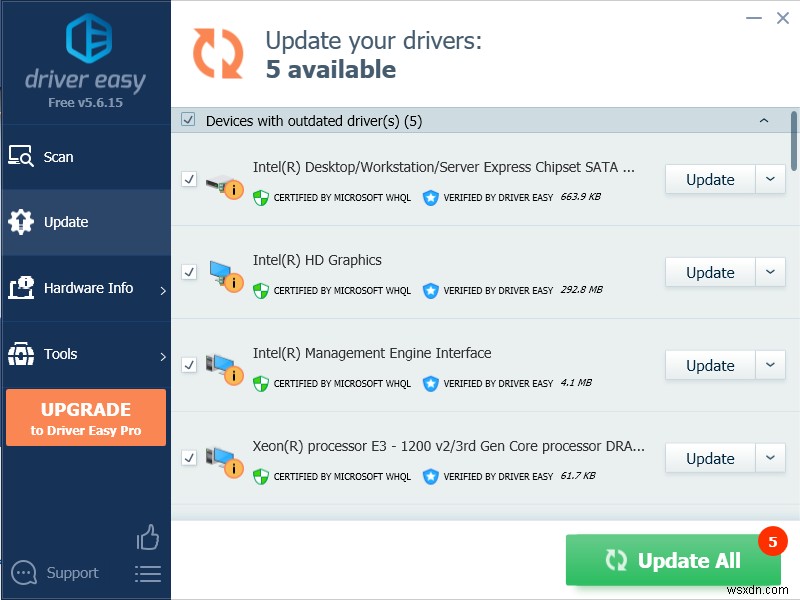800x600 pixels.
Task: Click Update for the Express Chipset SATA driver
Action: pos(709,179)
